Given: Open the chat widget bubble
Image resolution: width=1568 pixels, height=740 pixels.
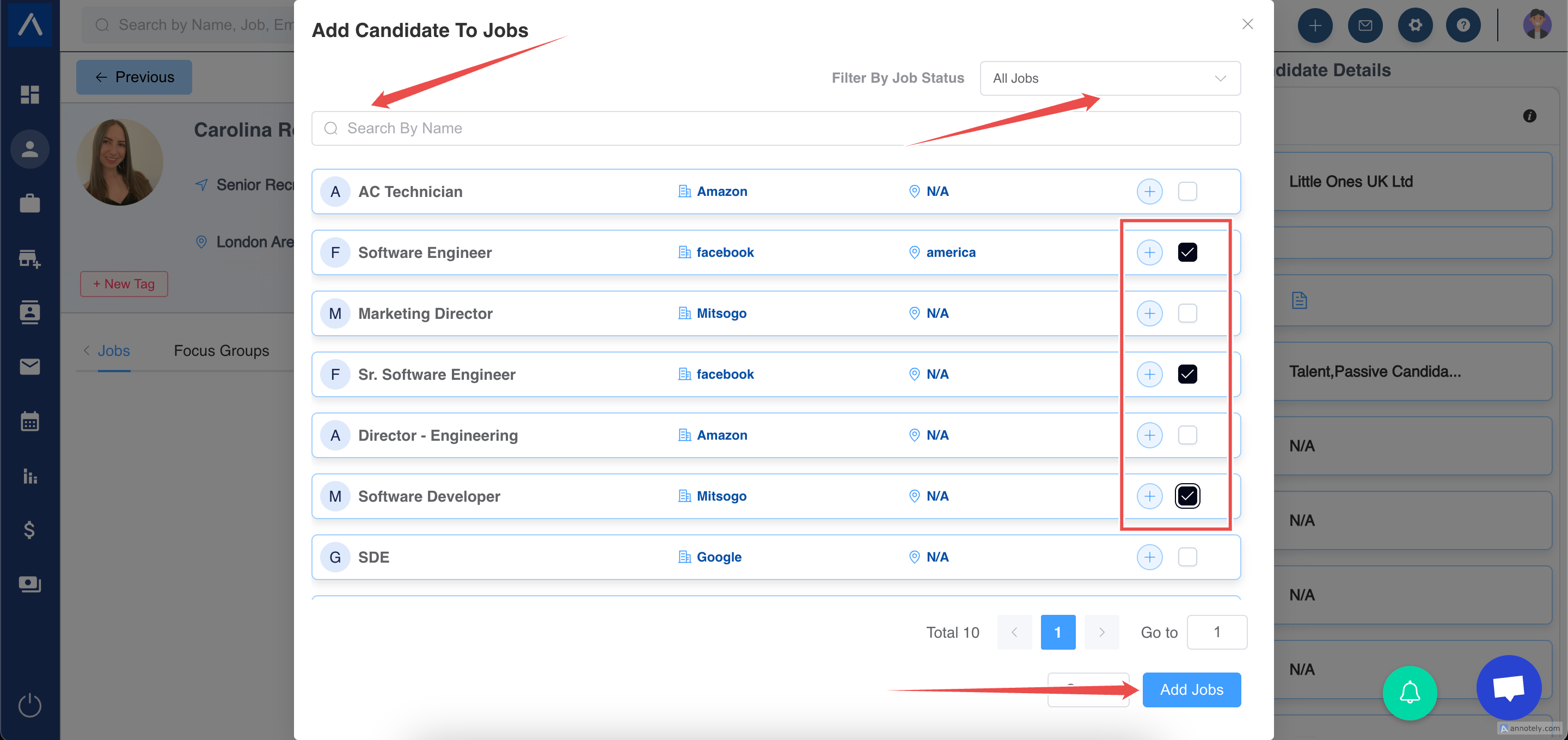Looking at the screenshot, I should [x=1508, y=687].
